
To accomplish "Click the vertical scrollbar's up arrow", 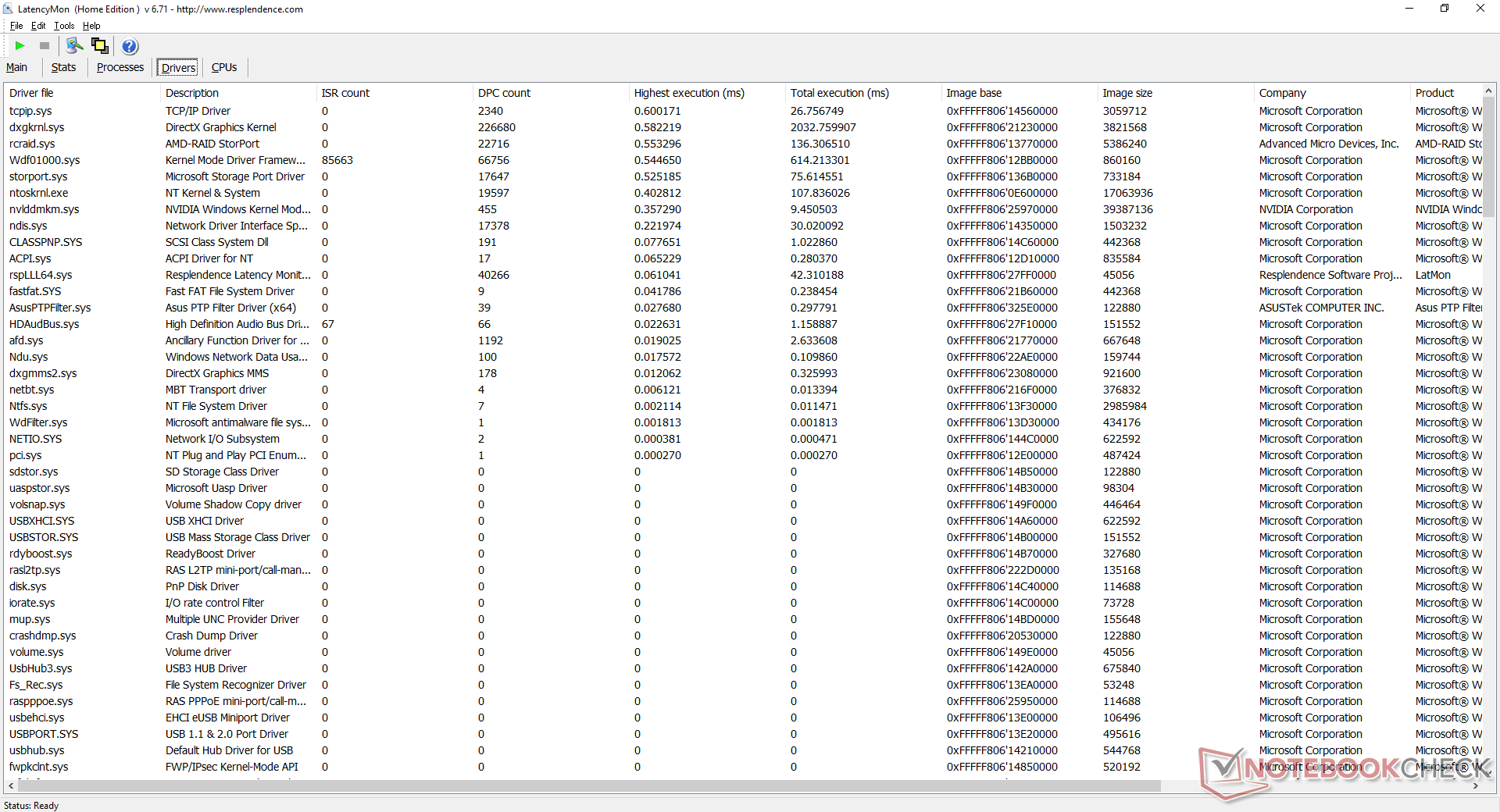I will [x=1489, y=91].
